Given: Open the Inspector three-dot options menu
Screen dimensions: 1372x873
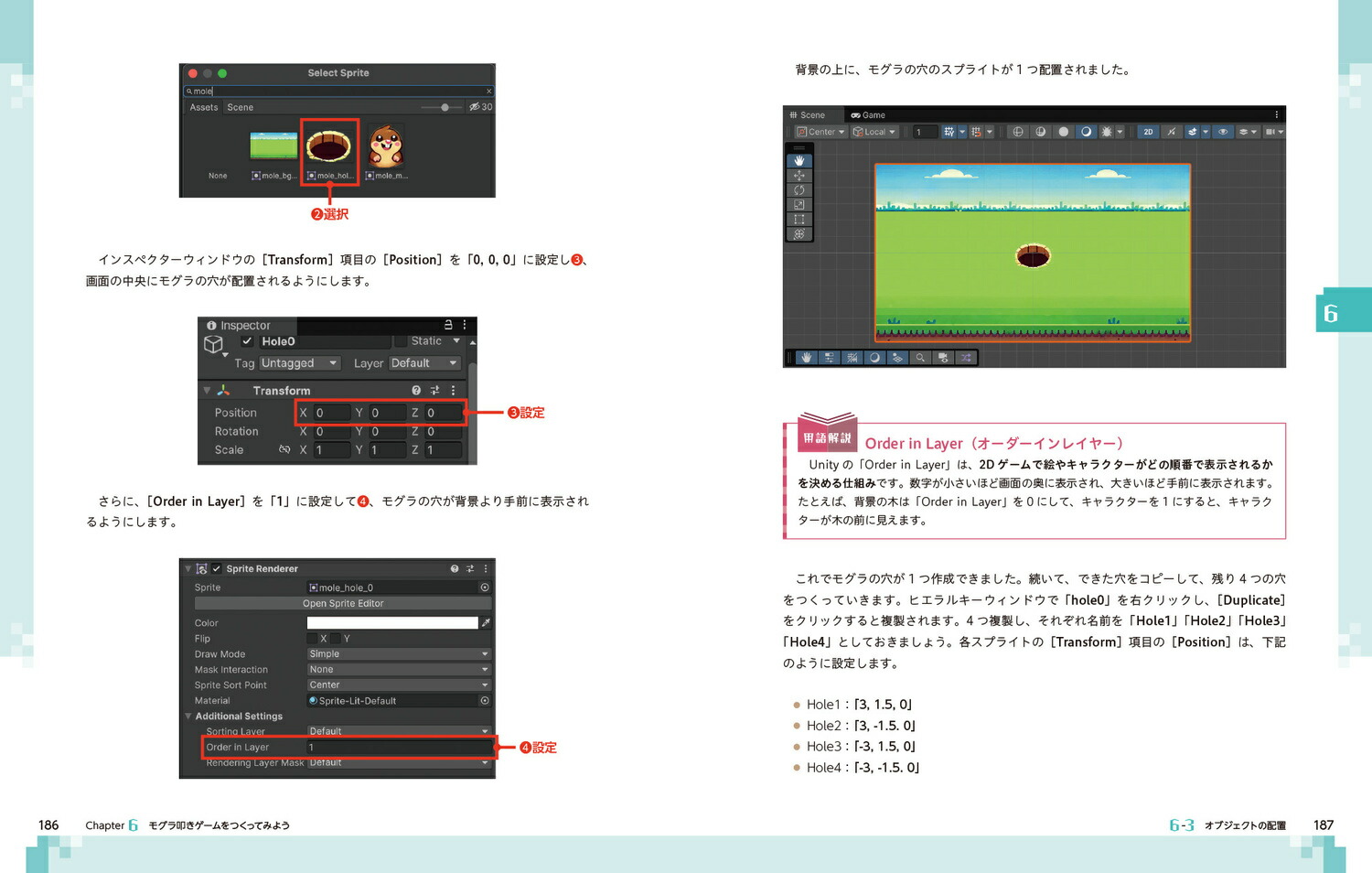Looking at the screenshot, I should (465, 325).
